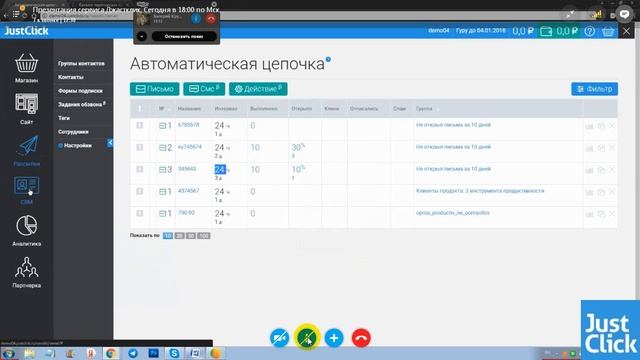The image size is (640, 360).
Task: Add a new Смс to the chain
Action: click(204, 89)
